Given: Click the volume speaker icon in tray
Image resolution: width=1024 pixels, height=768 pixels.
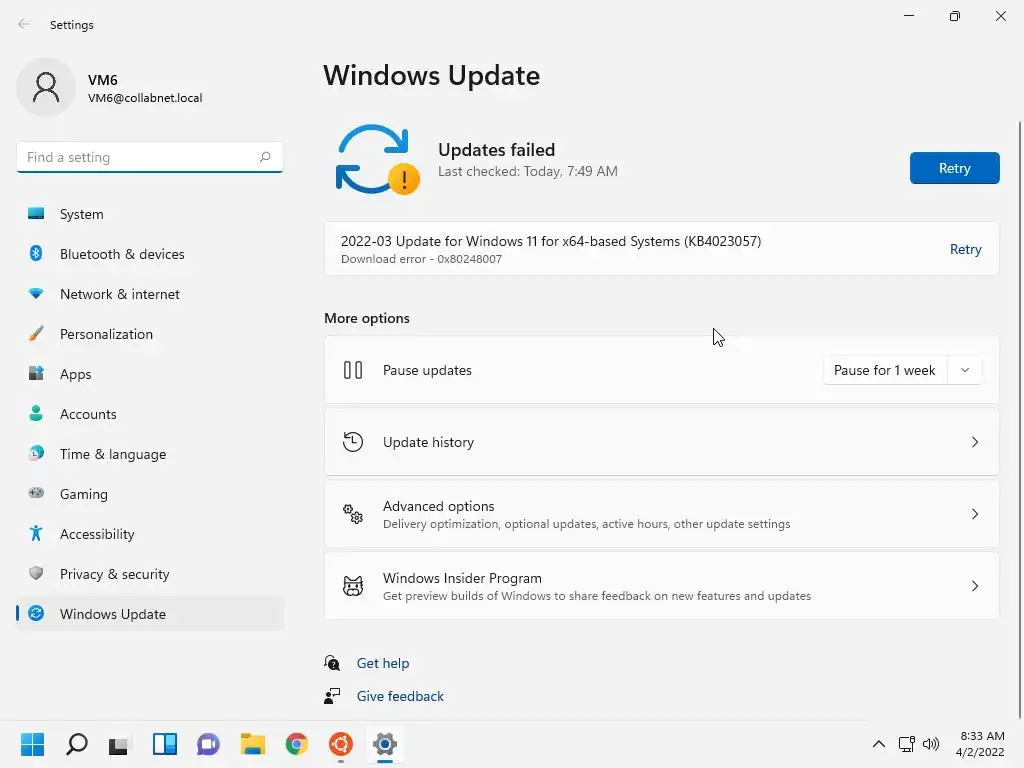Looking at the screenshot, I should [x=931, y=744].
